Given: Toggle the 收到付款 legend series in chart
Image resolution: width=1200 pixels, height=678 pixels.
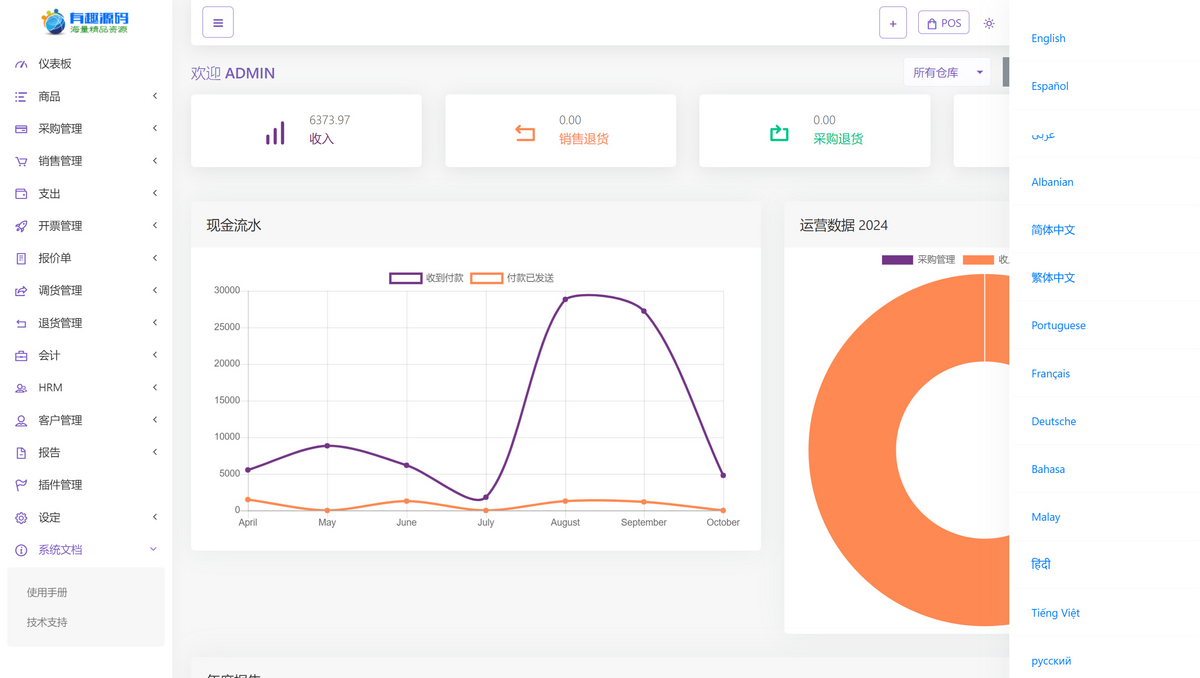Looking at the screenshot, I should (406, 278).
